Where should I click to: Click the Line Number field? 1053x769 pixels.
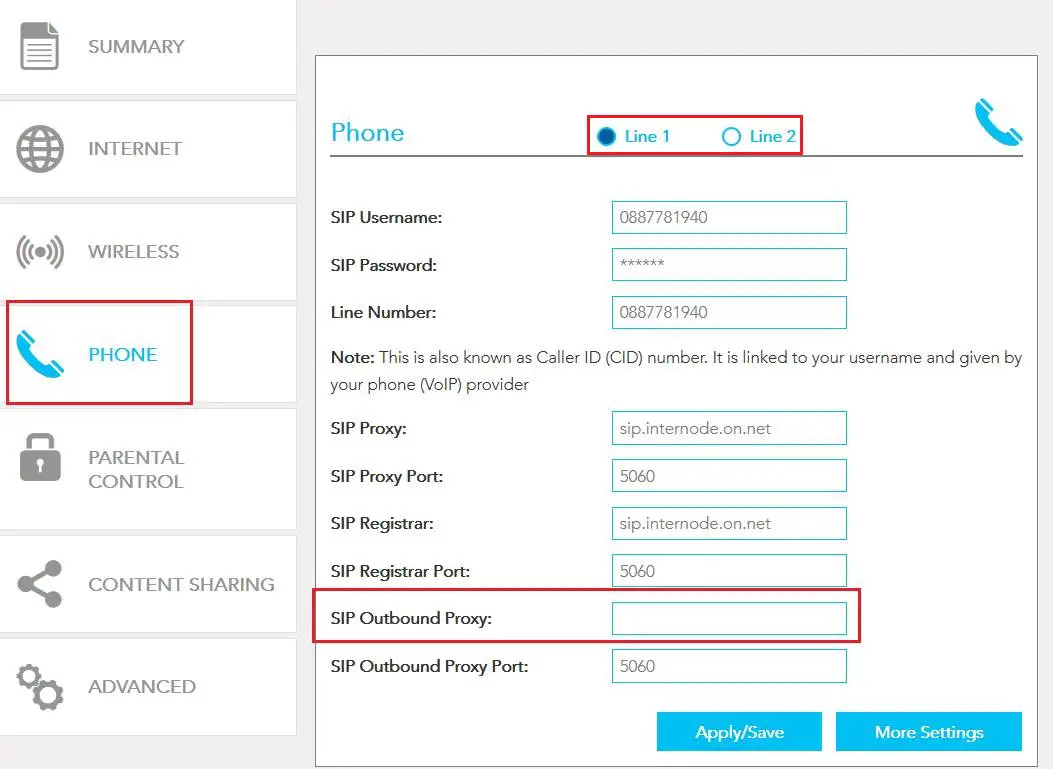pyautogui.click(x=728, y=312)
